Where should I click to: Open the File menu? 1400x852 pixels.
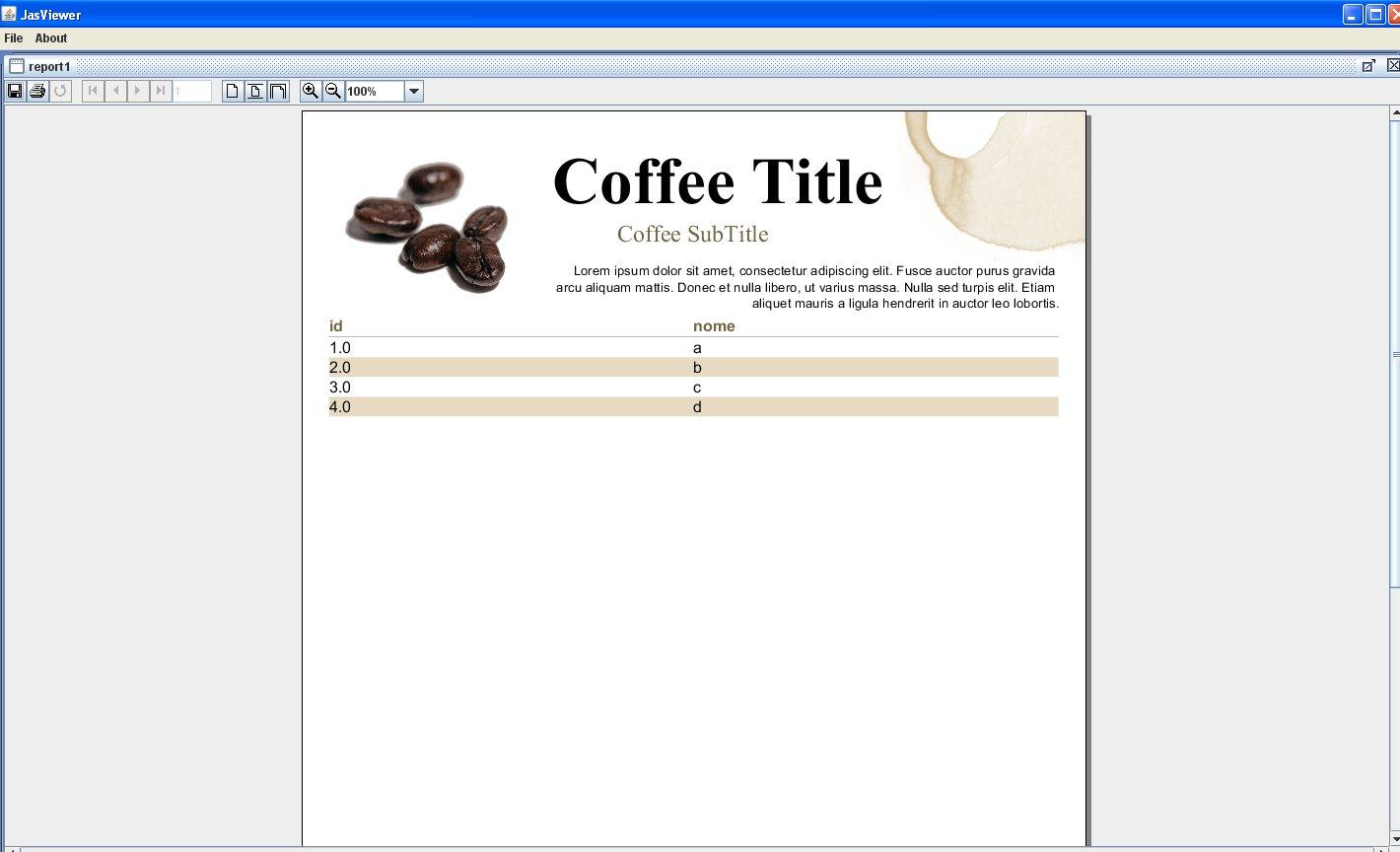tap(14, 38)
